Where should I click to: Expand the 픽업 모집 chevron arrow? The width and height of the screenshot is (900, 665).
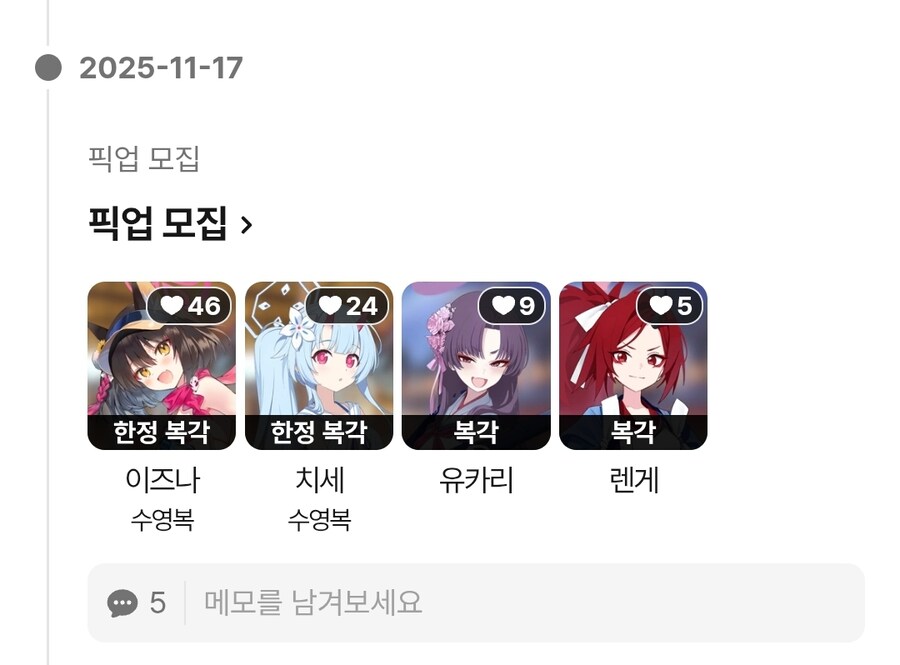[246, 225]
